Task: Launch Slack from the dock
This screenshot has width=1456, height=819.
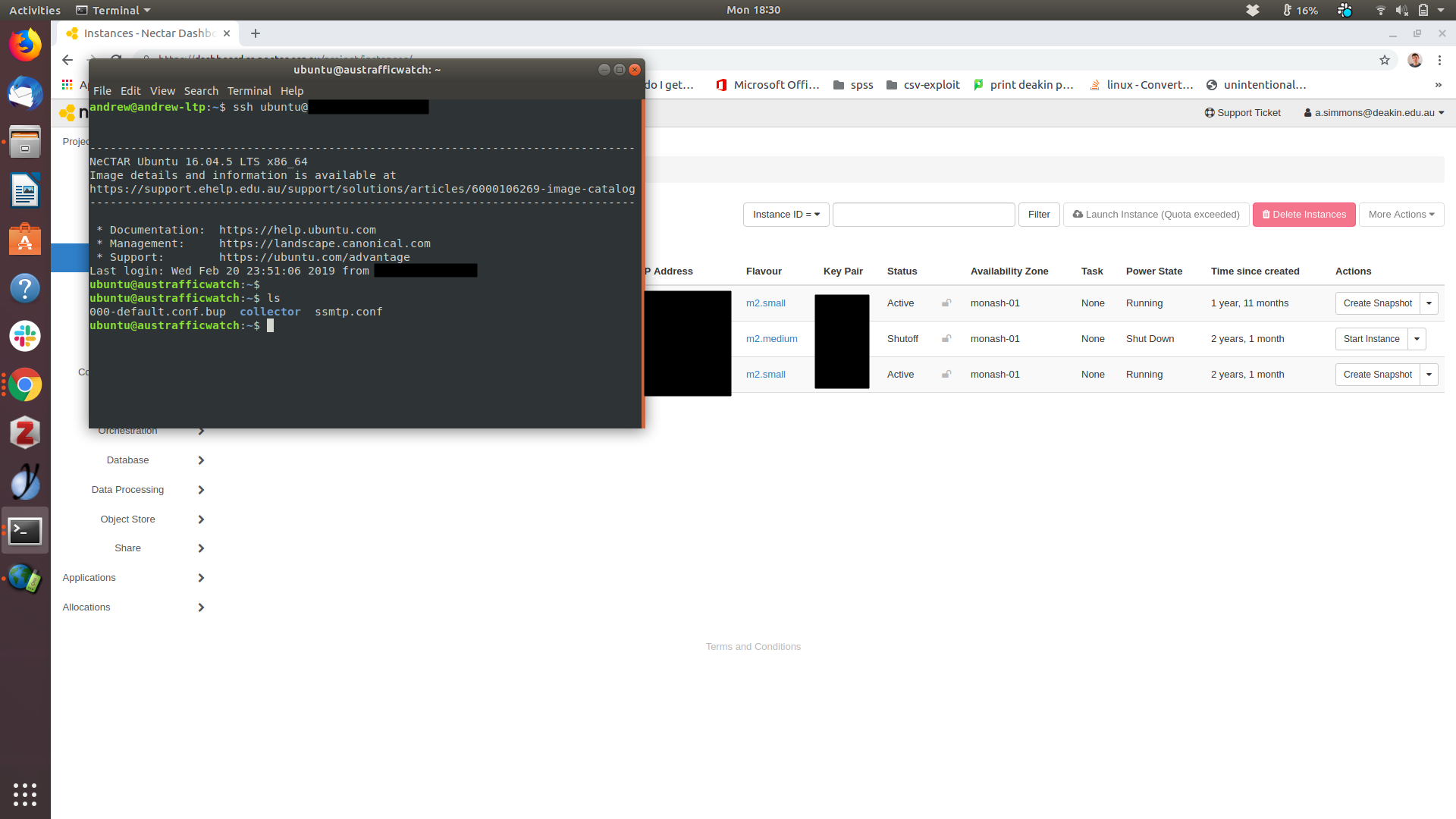Action: [x=25, y=336]
